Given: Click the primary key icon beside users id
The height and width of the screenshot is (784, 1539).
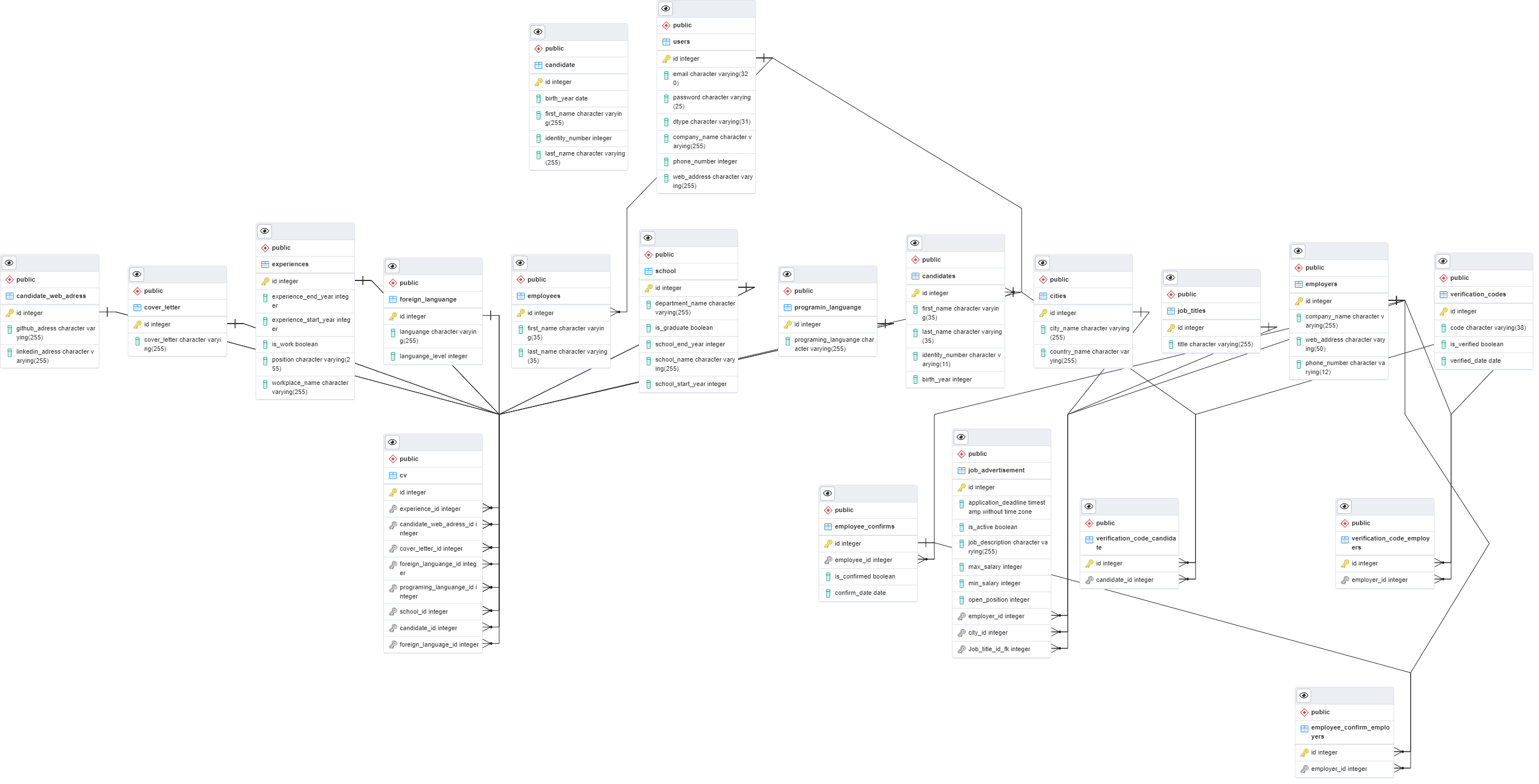Looking at the screenshot, I should pyautogui.click(x=665, y=58).
